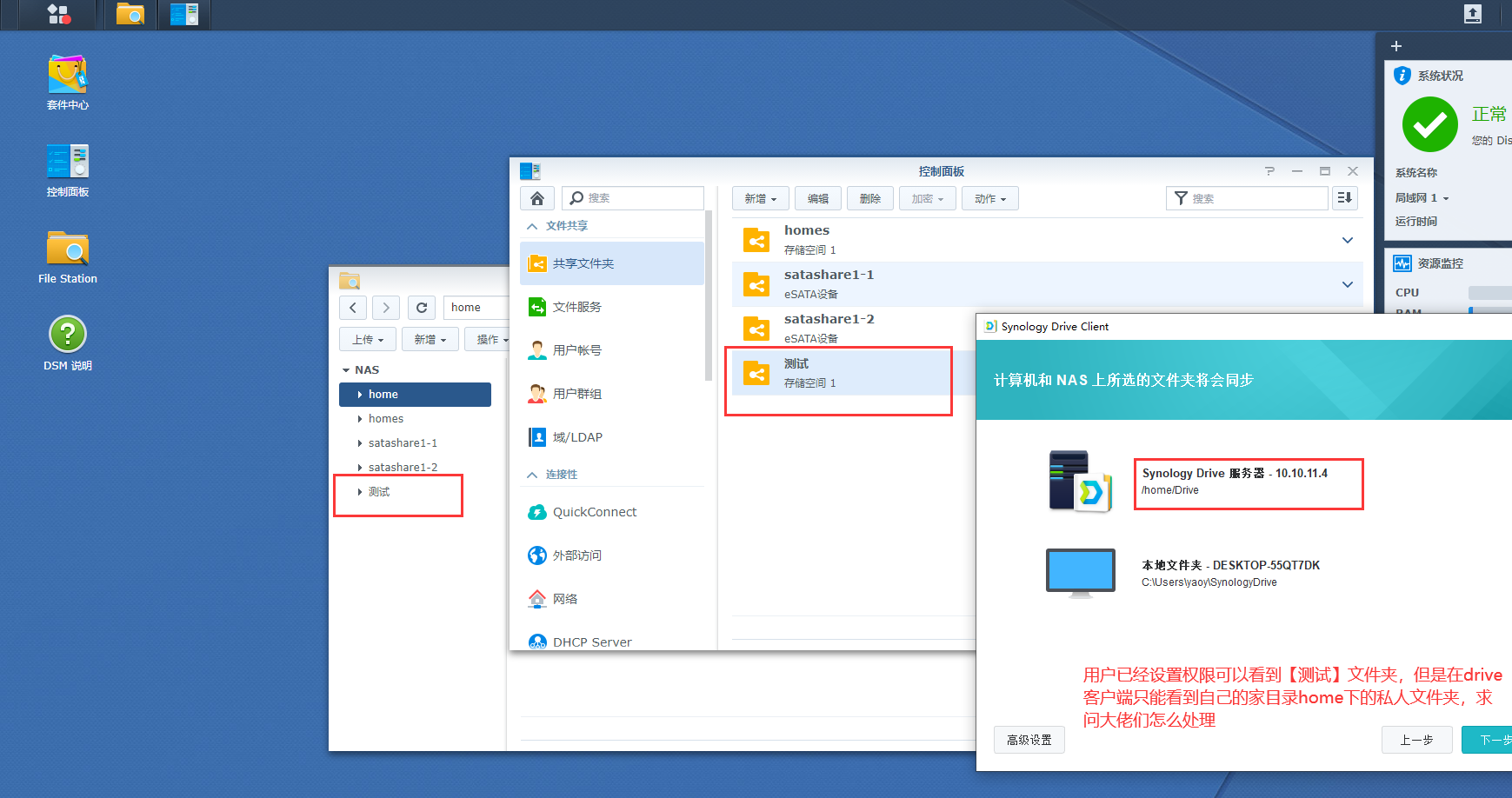Image resolution: width=1512 pixels, height=798 pixels.
Task: Open the Action dropdown in Control Panel
Action: 990,198
